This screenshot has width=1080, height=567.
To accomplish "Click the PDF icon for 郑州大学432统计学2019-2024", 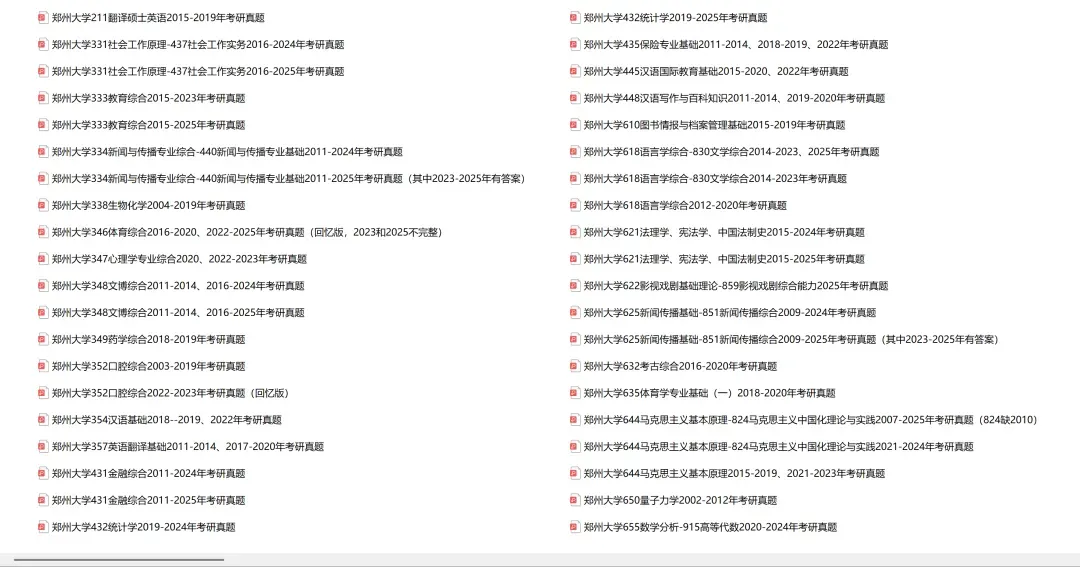I will 43,527.
